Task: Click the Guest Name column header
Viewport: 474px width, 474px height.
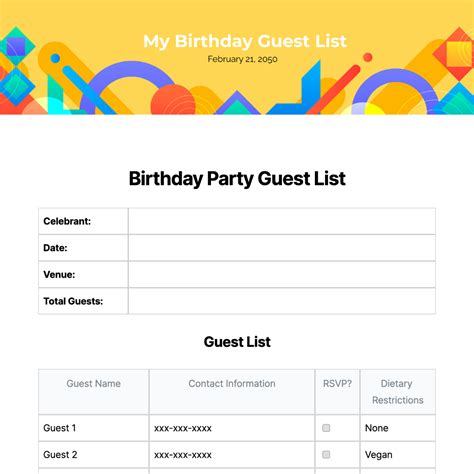Action: (94, 392)
